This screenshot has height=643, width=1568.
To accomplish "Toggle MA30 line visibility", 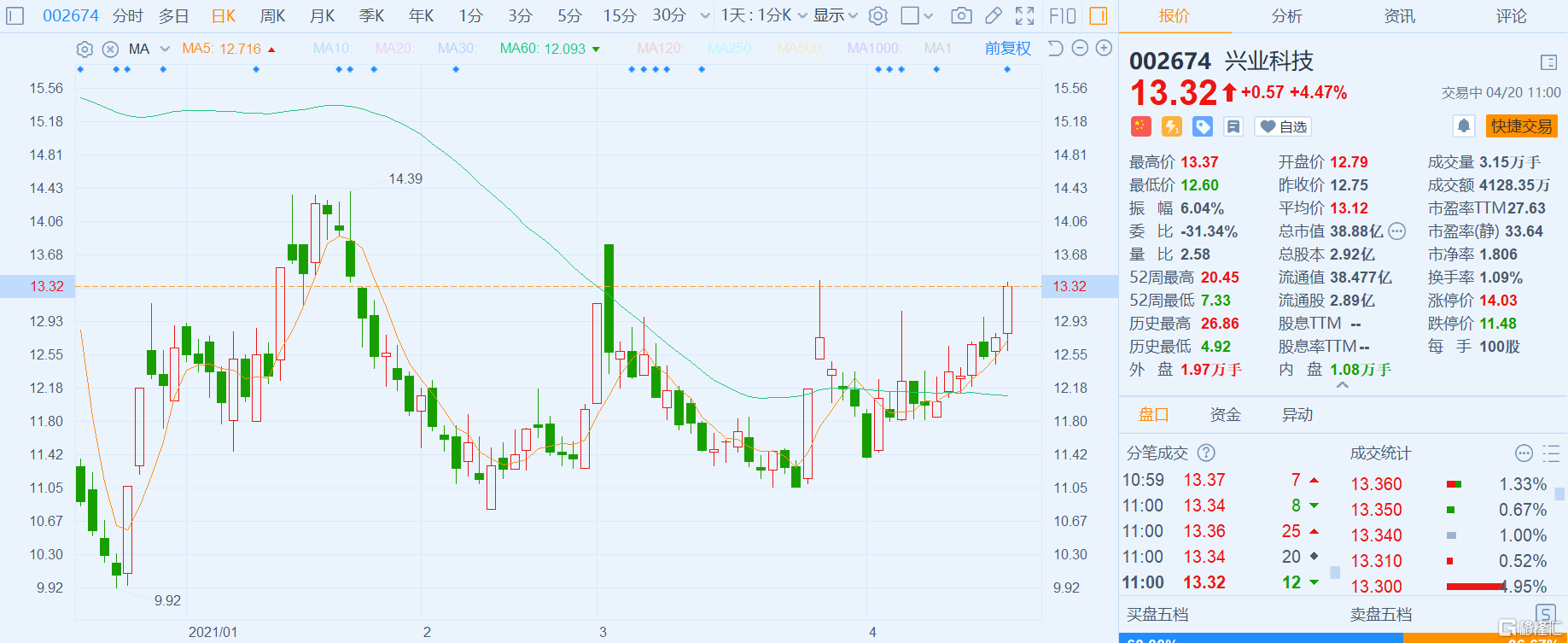I will (x=457, y=49).
